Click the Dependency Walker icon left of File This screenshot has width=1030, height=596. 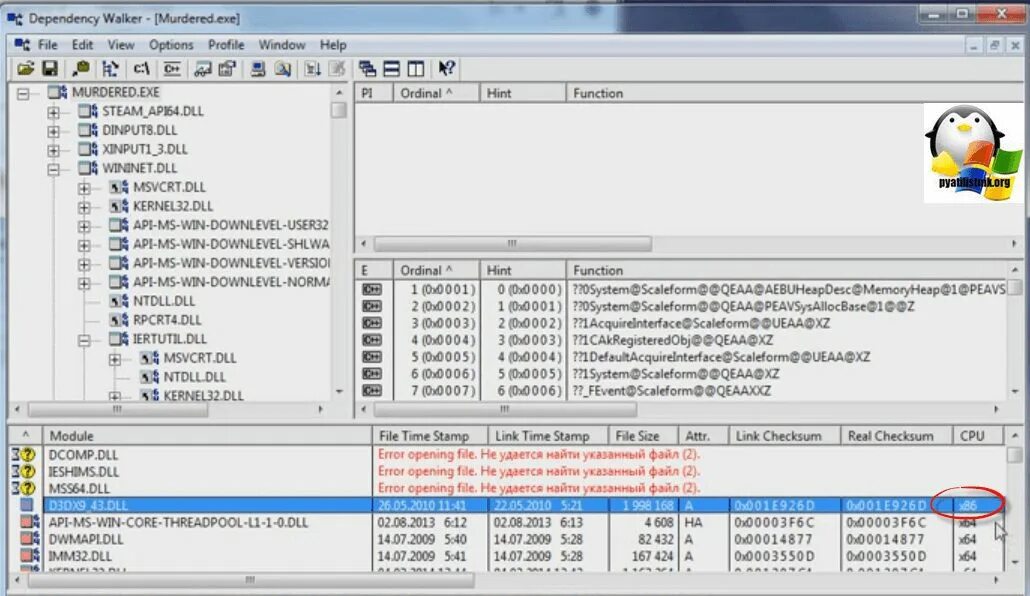click(x=22, y=45)
